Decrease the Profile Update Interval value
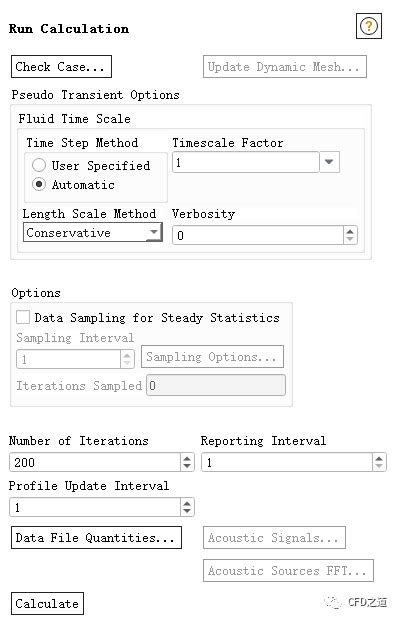The height and width of the screenshot is (620, 399). tap(187, 511)
